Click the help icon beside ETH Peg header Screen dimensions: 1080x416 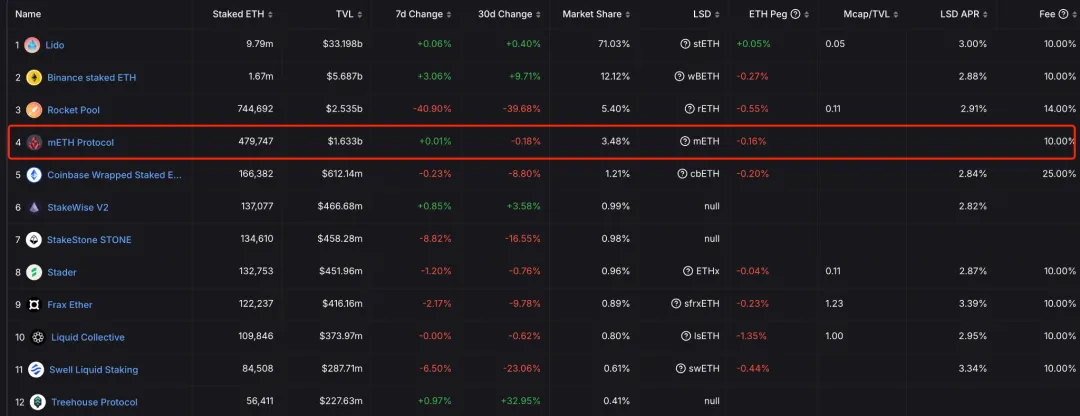[796, 14]
